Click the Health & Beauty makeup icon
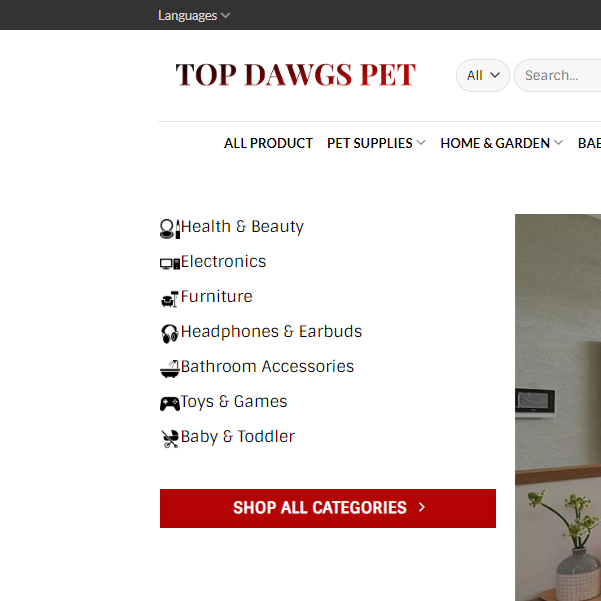This screenshot has width=601, height=601. click(x=170, y=229)
